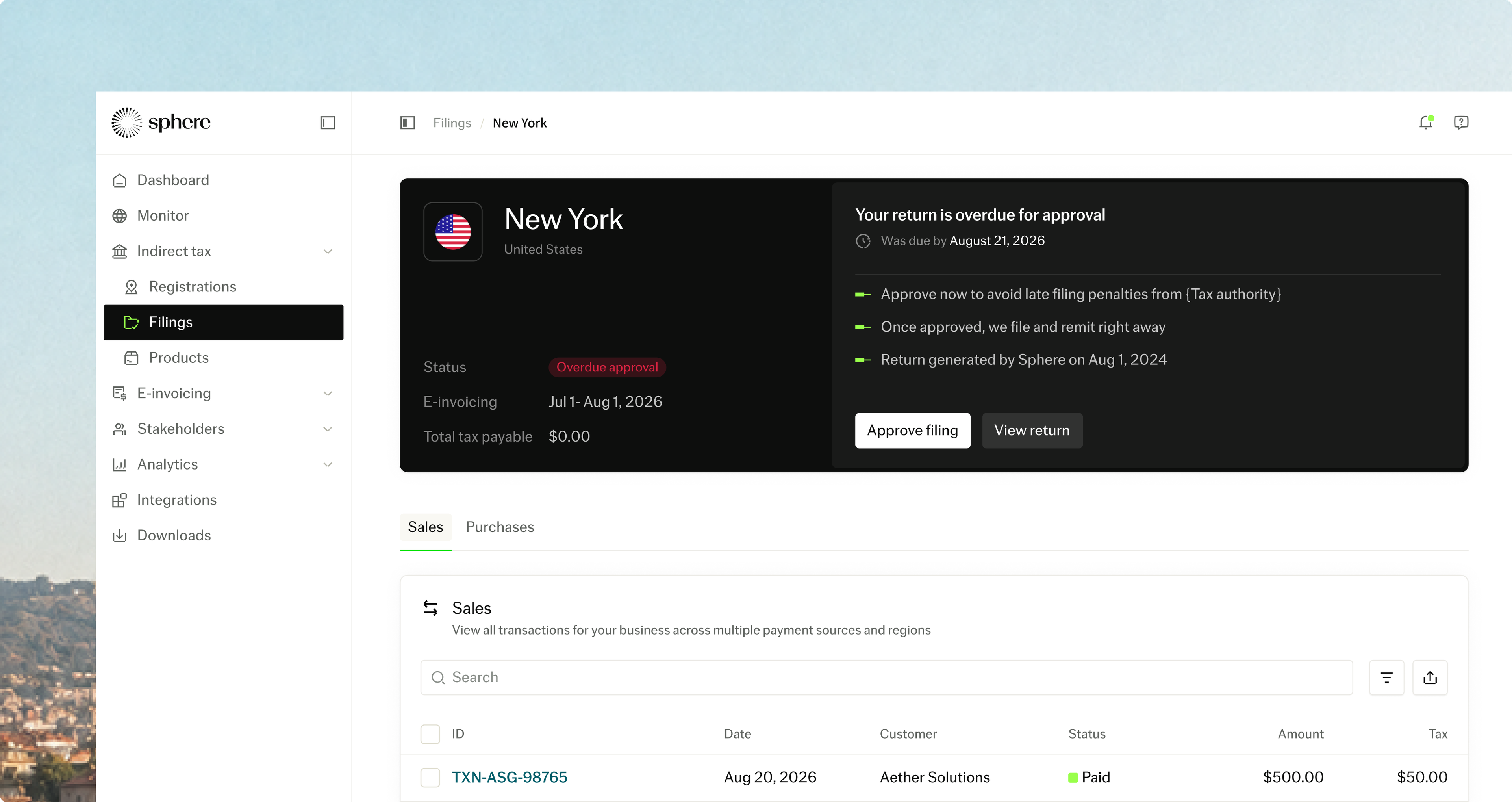The width and height of the screenshot is (1512, 802).
Task: Click the Approve filing button
Action: [913, 431]
